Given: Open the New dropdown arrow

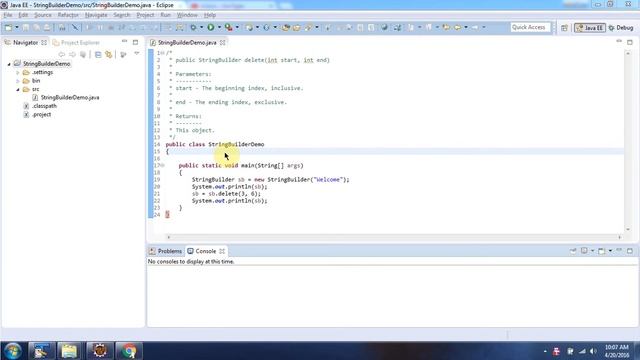Looking at the screenshot, I should pyautogui.click(x=17, y=27).
